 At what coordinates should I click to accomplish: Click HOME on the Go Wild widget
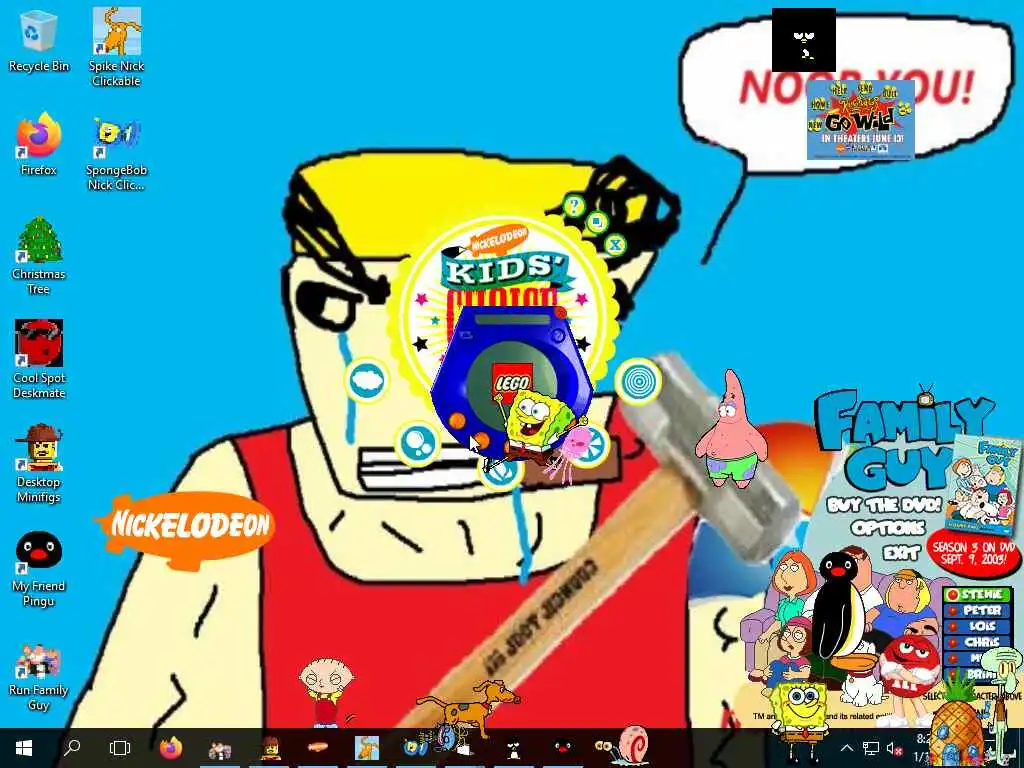[x=819, y=104]
